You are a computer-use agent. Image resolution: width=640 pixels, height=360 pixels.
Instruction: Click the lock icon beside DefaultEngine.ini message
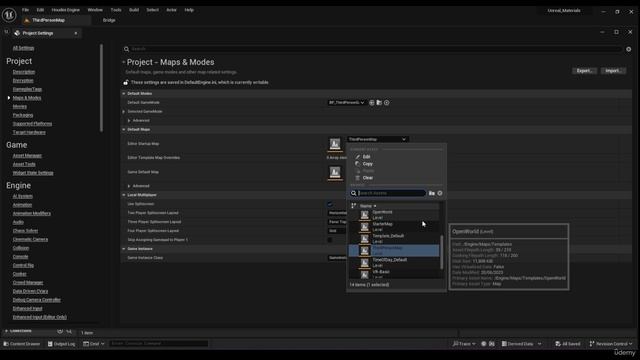tap(126, 82)
